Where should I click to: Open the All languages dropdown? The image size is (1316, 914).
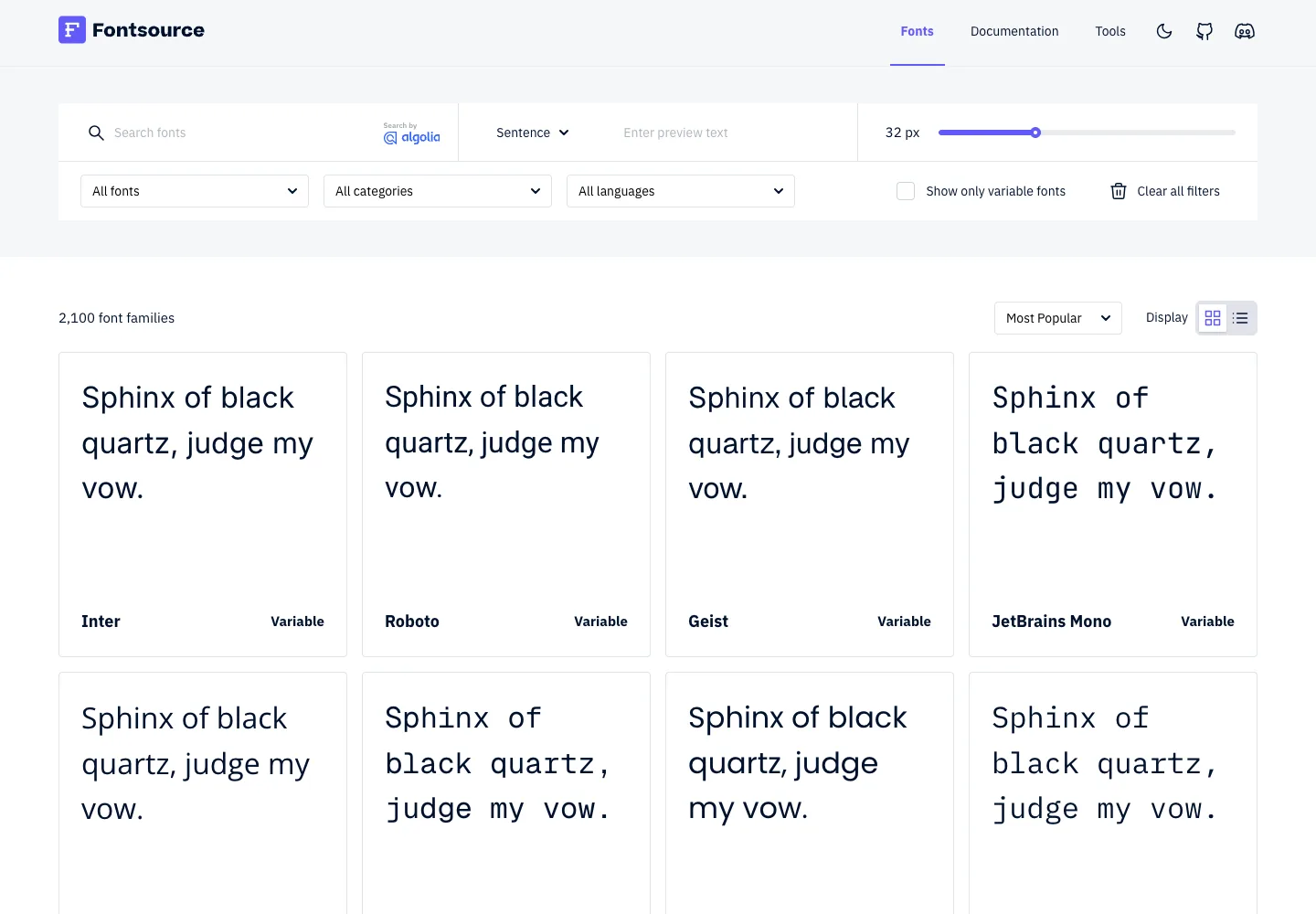[x=681, y=191]
